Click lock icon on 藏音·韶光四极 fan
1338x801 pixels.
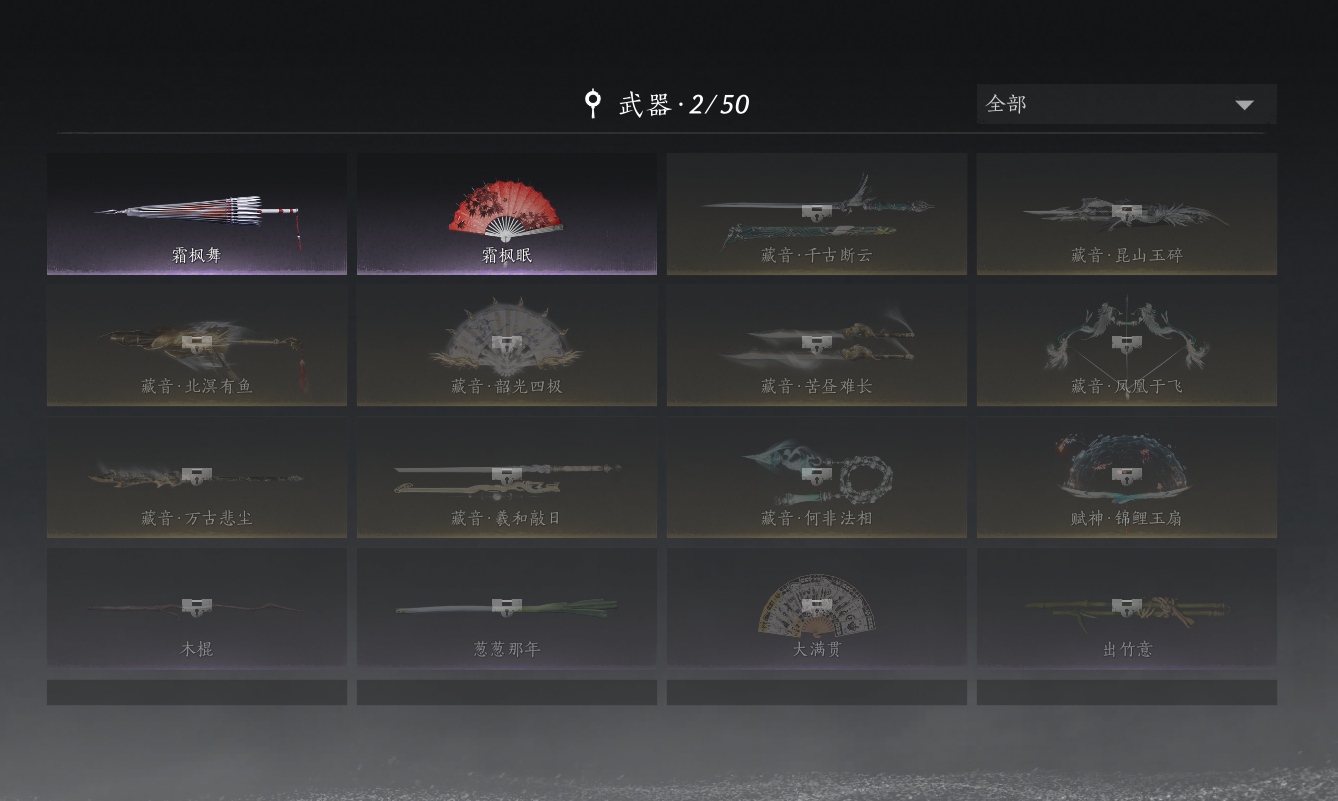[x=507, y=343]
